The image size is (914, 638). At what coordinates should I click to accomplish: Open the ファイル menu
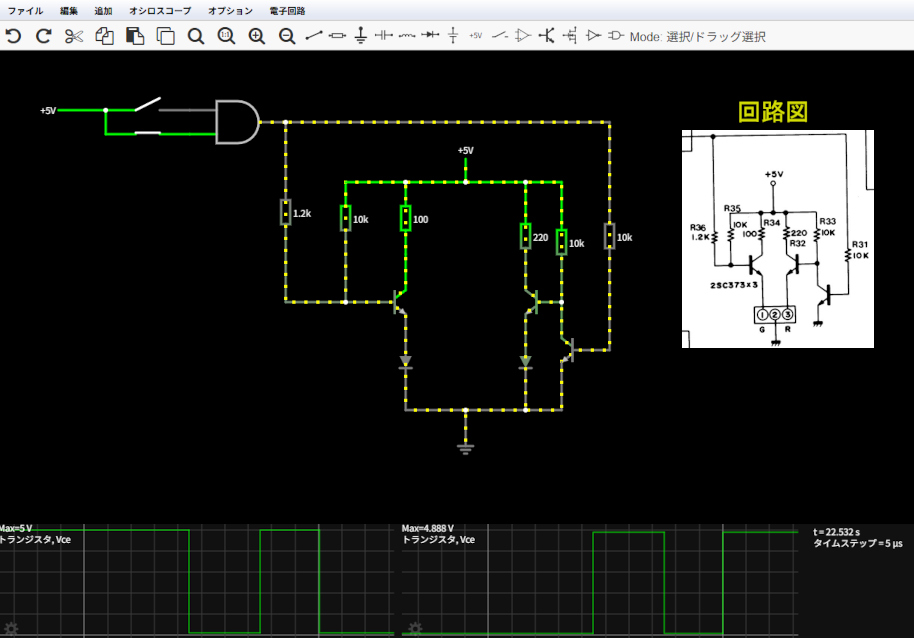pyautogui.click(x=25, y=10)
